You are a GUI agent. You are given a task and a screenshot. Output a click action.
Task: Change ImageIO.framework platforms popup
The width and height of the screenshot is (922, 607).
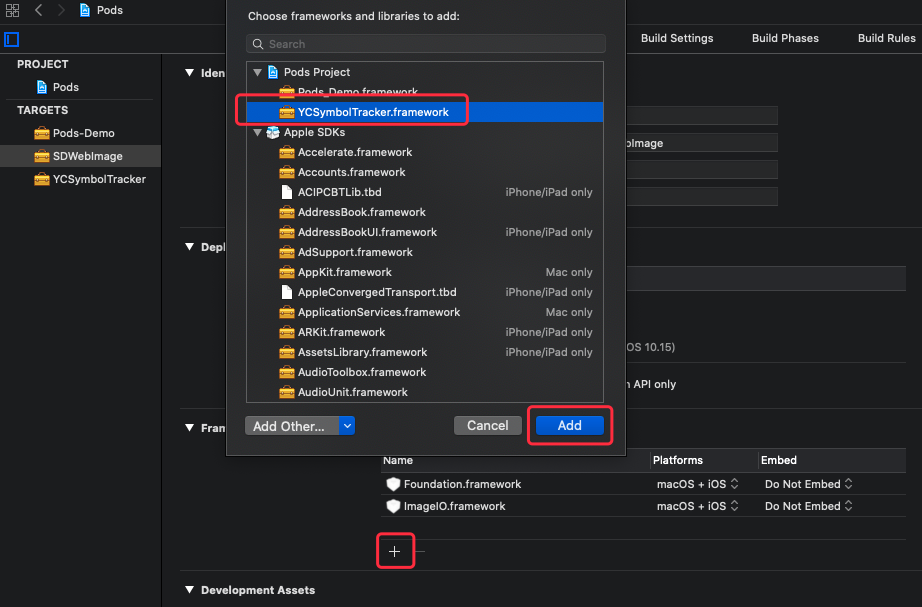point(697,506)
